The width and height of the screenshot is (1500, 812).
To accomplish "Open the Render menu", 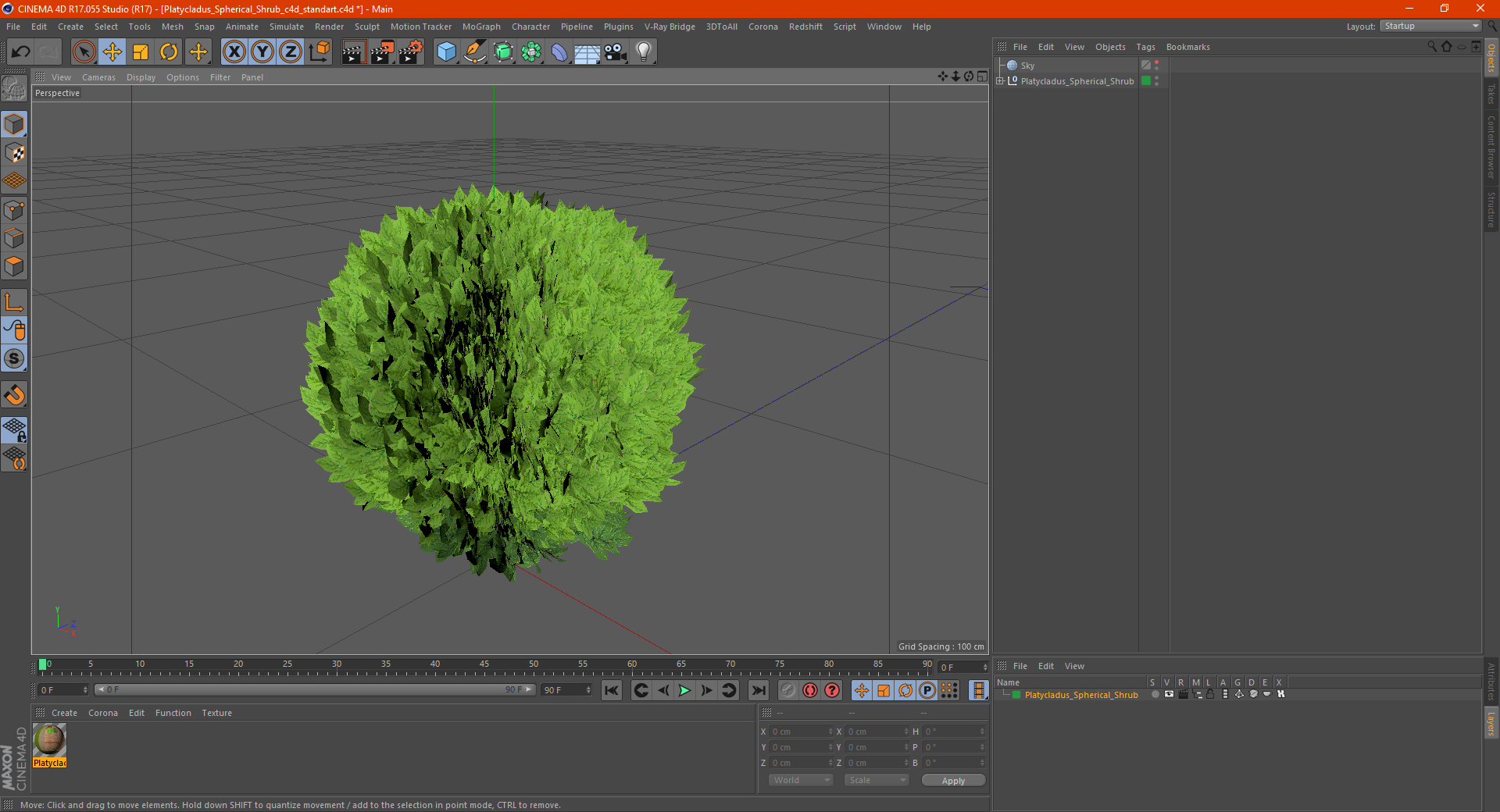I will (x=329, y=27).
